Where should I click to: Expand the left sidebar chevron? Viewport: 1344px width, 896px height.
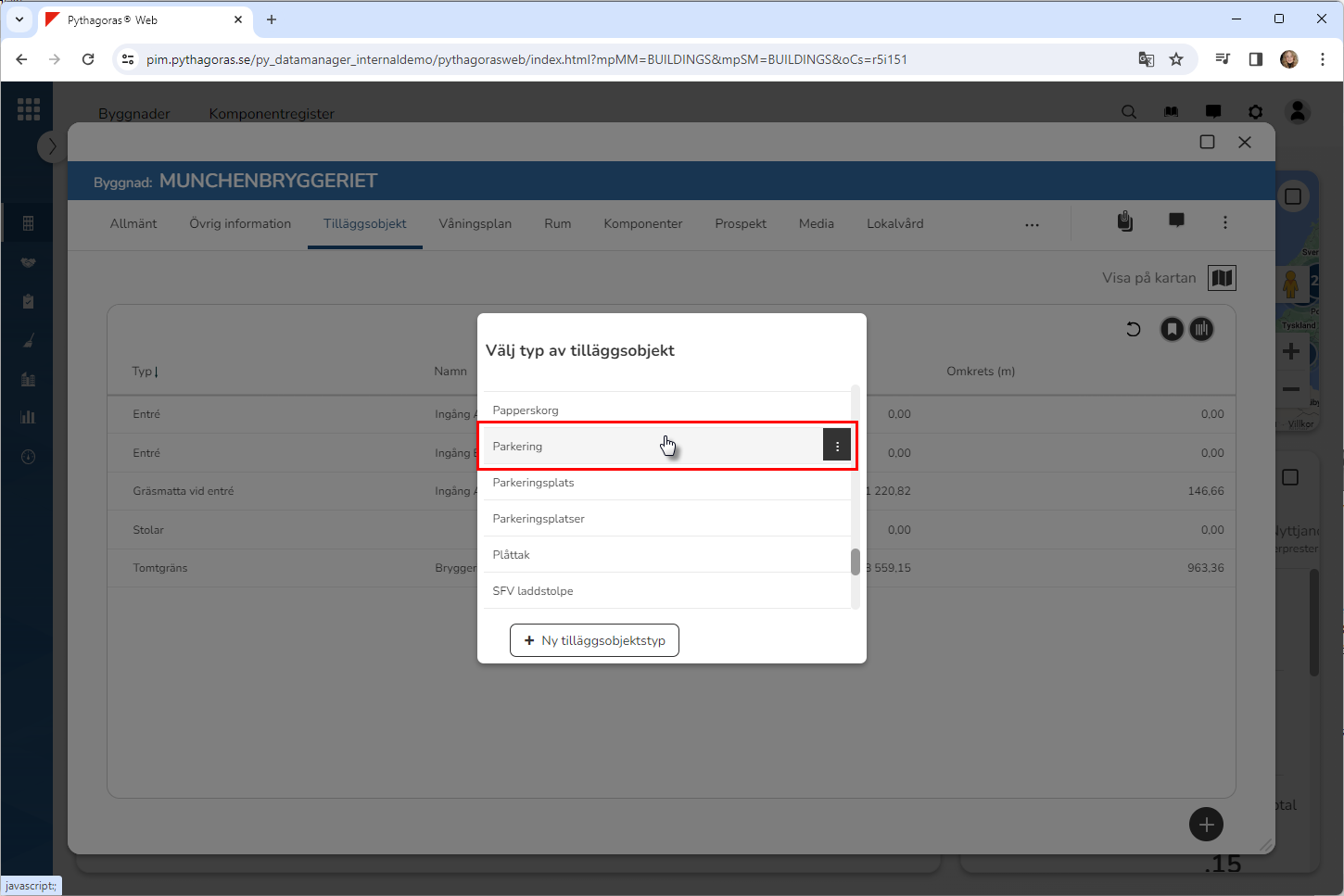click(x=52, y=146)
